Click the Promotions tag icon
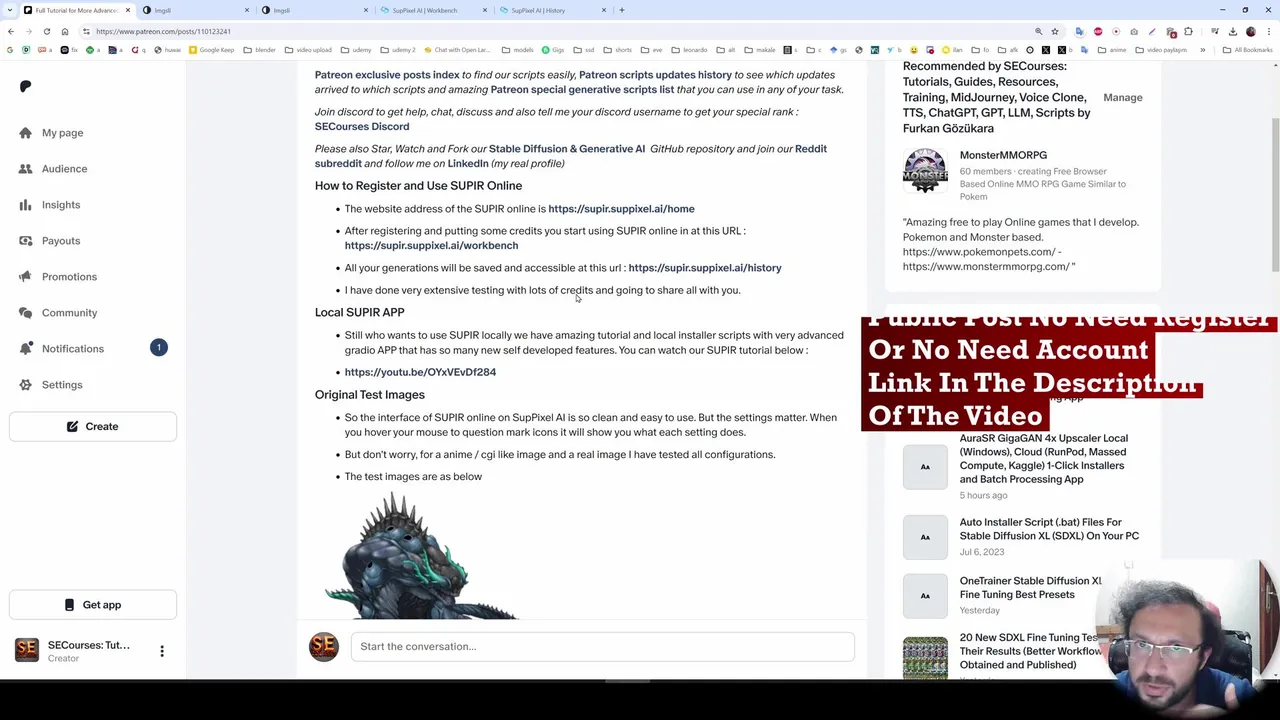The width and height of the screenshot is (1280, 720). tap(26, 277)
